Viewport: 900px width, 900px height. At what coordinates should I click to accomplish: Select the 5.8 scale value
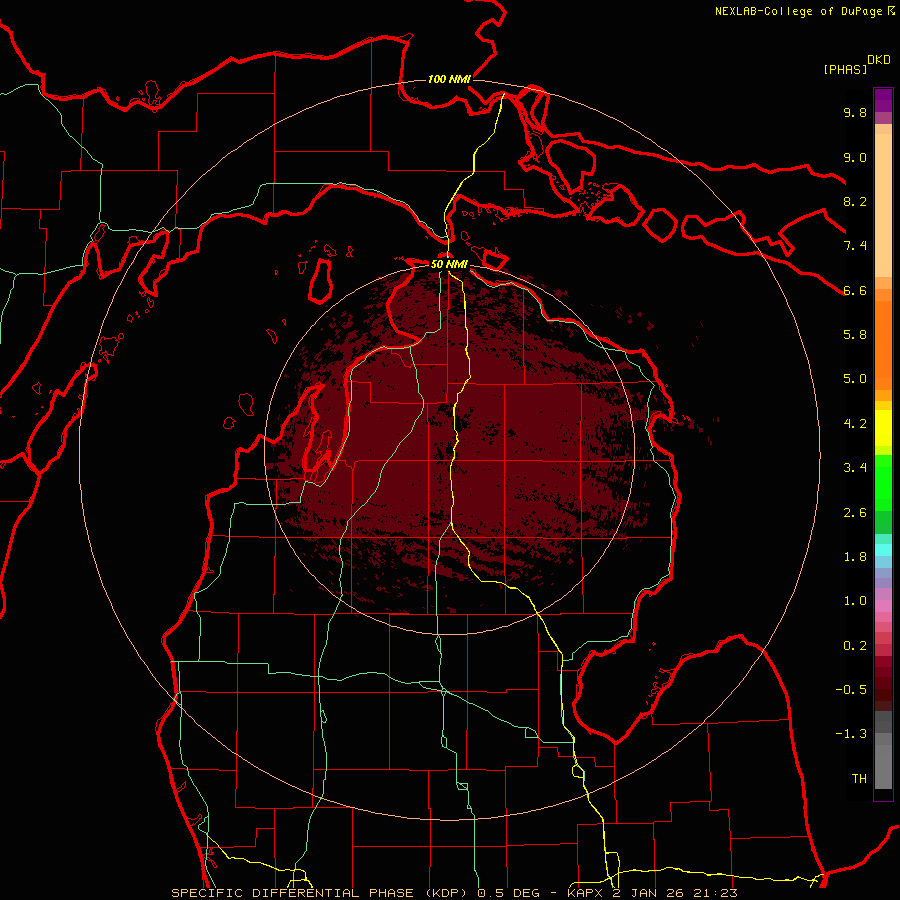855,334
